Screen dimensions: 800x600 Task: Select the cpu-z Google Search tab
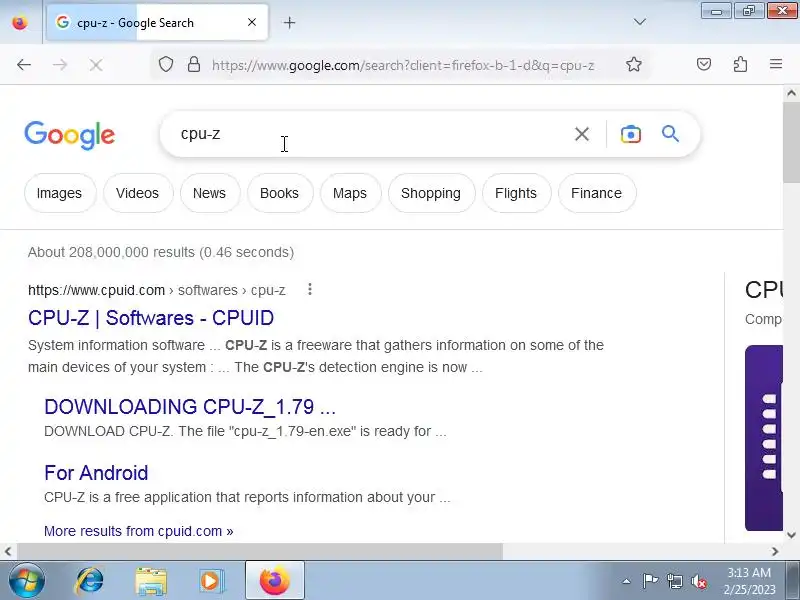pos(157,22)
